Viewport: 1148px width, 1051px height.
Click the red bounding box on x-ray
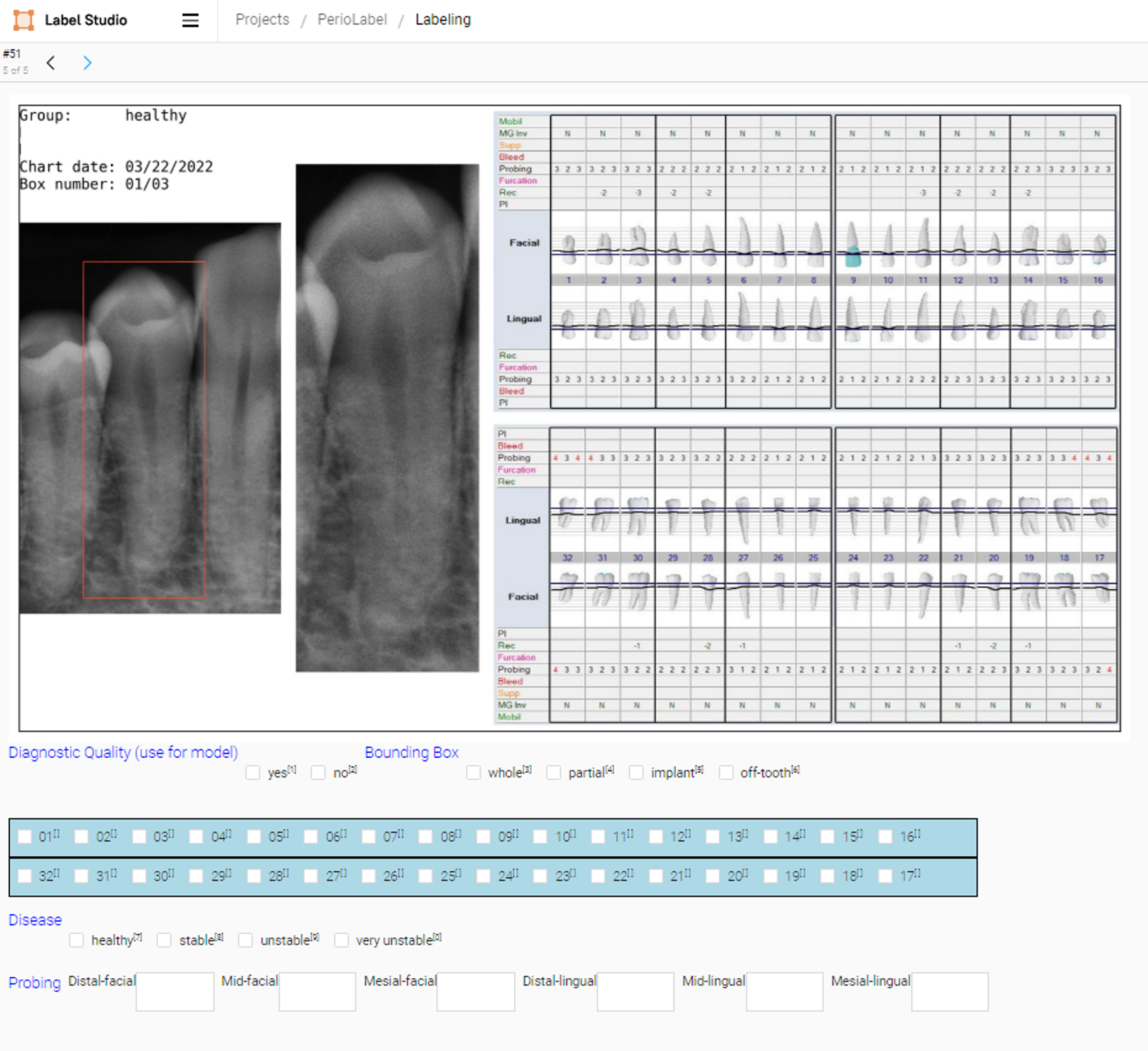(144, 430)
